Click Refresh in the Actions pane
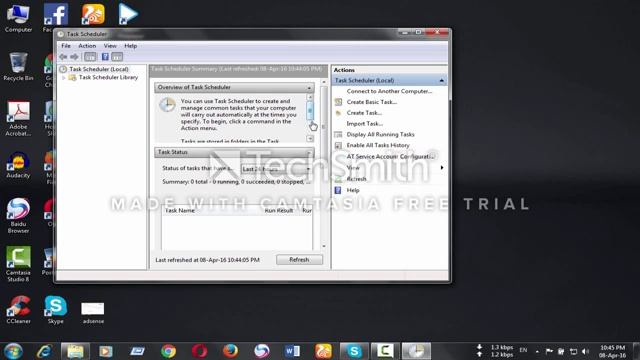640x360 pixels. [356, 179]
